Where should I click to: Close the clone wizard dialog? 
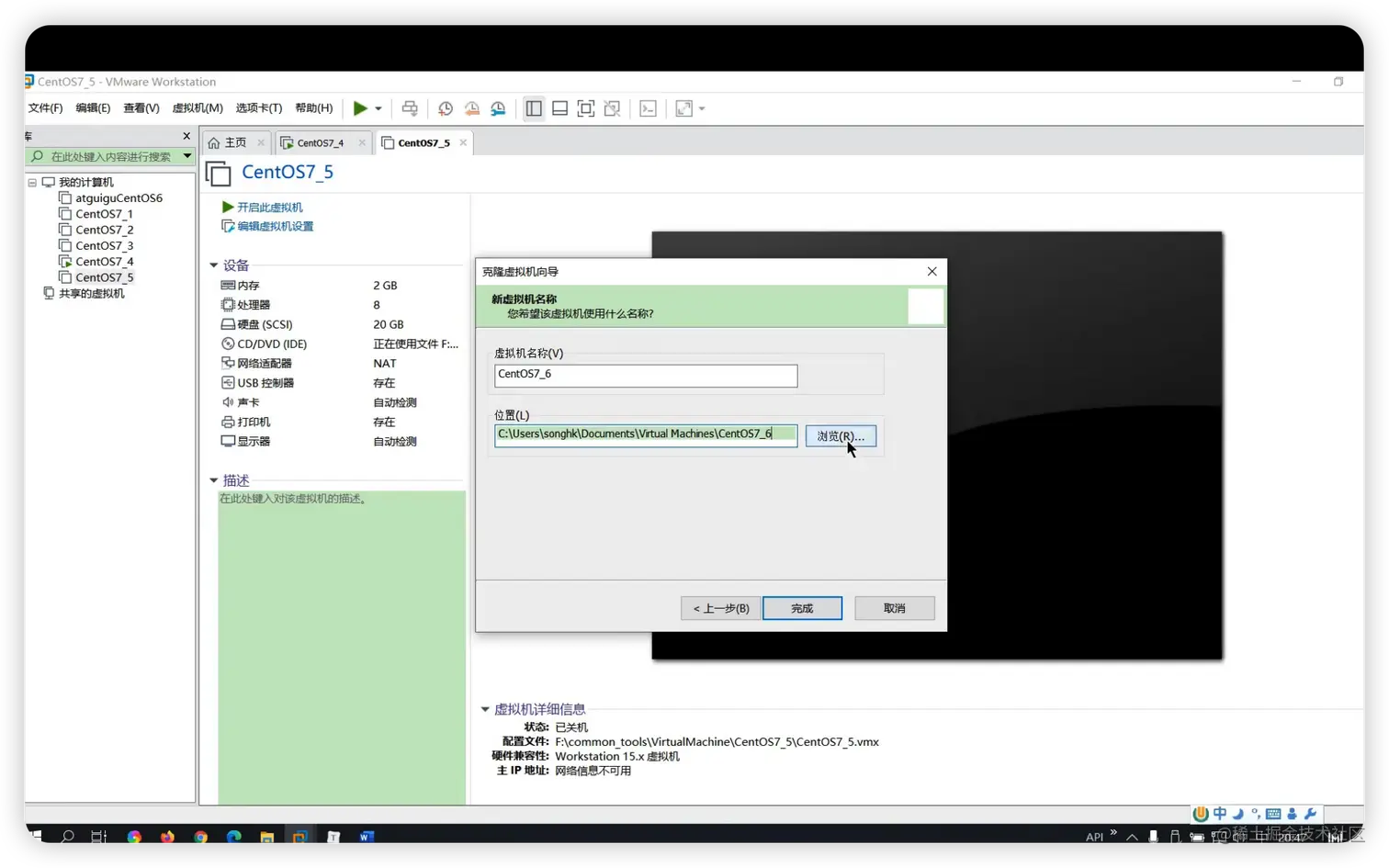coord(932,272)
